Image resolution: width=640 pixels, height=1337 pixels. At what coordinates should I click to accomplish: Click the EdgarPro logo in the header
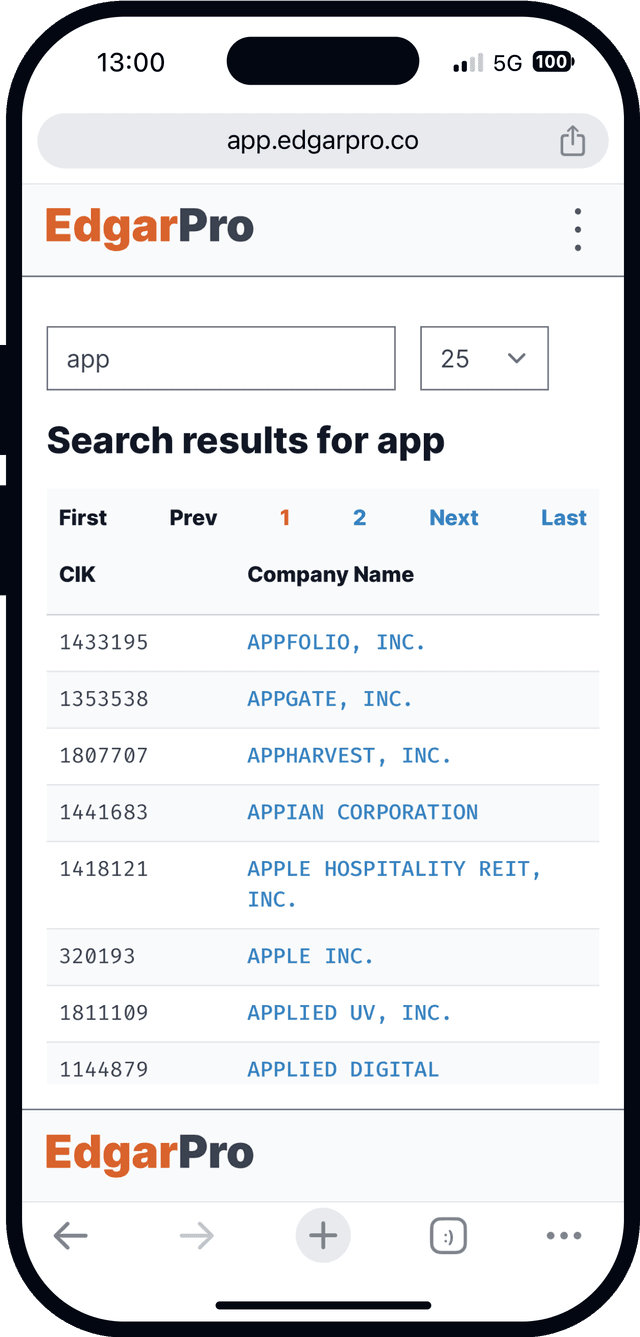149,227
